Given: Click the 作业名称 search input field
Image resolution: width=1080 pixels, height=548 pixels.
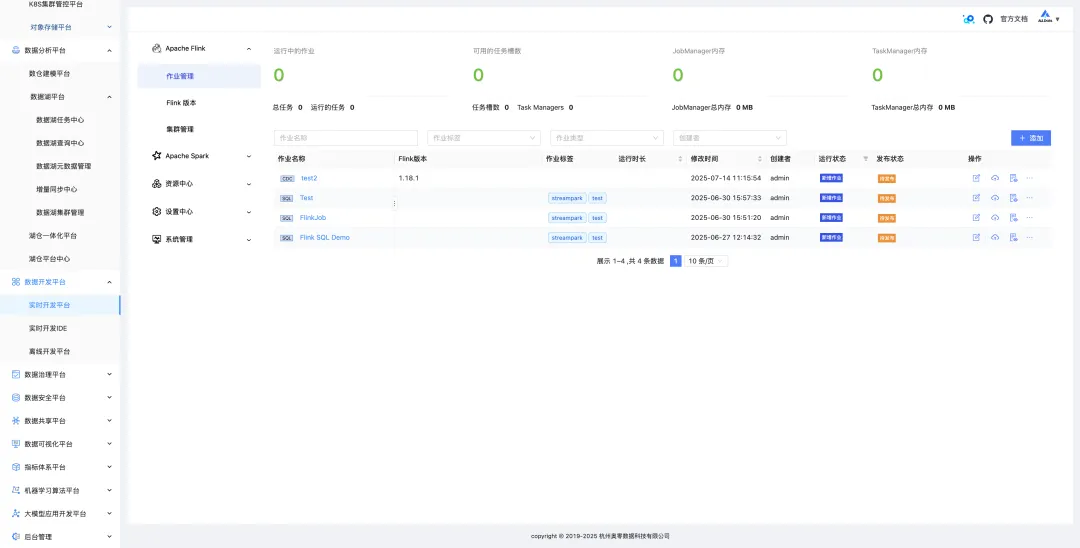Looking at the screenshot, I should tap(346, 138).
